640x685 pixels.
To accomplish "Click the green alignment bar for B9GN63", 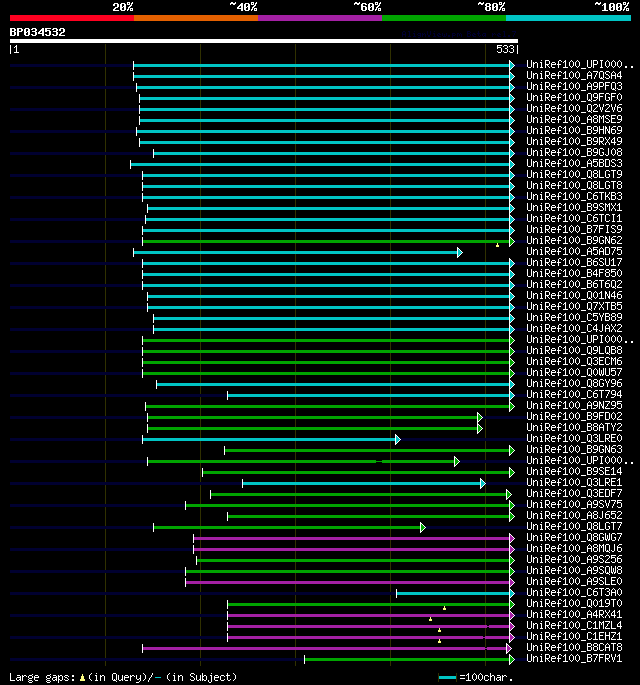I will [x=370, y=450].
